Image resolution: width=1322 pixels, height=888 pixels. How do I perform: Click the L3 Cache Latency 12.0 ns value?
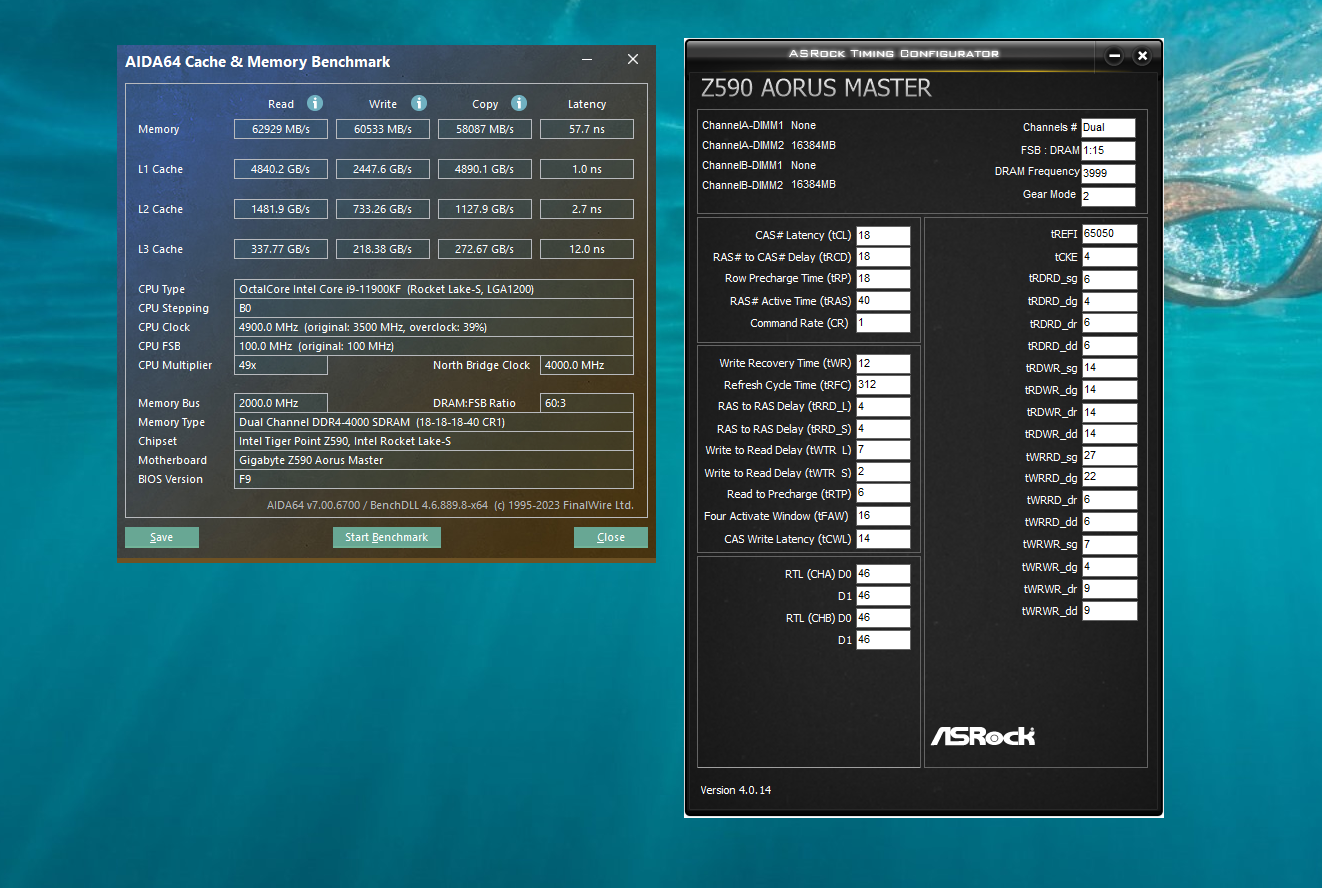[587, 249]
